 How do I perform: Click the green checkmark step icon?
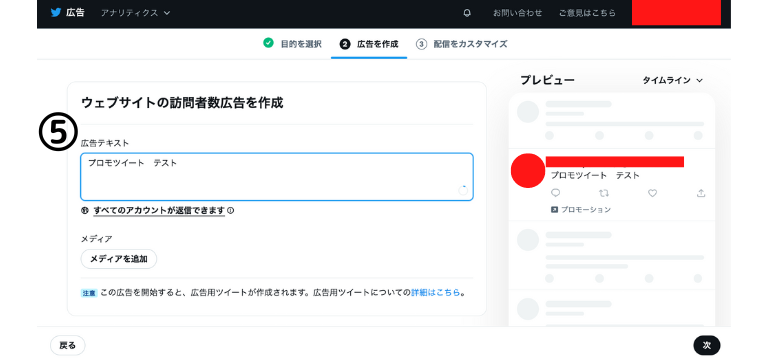point(268,43)
